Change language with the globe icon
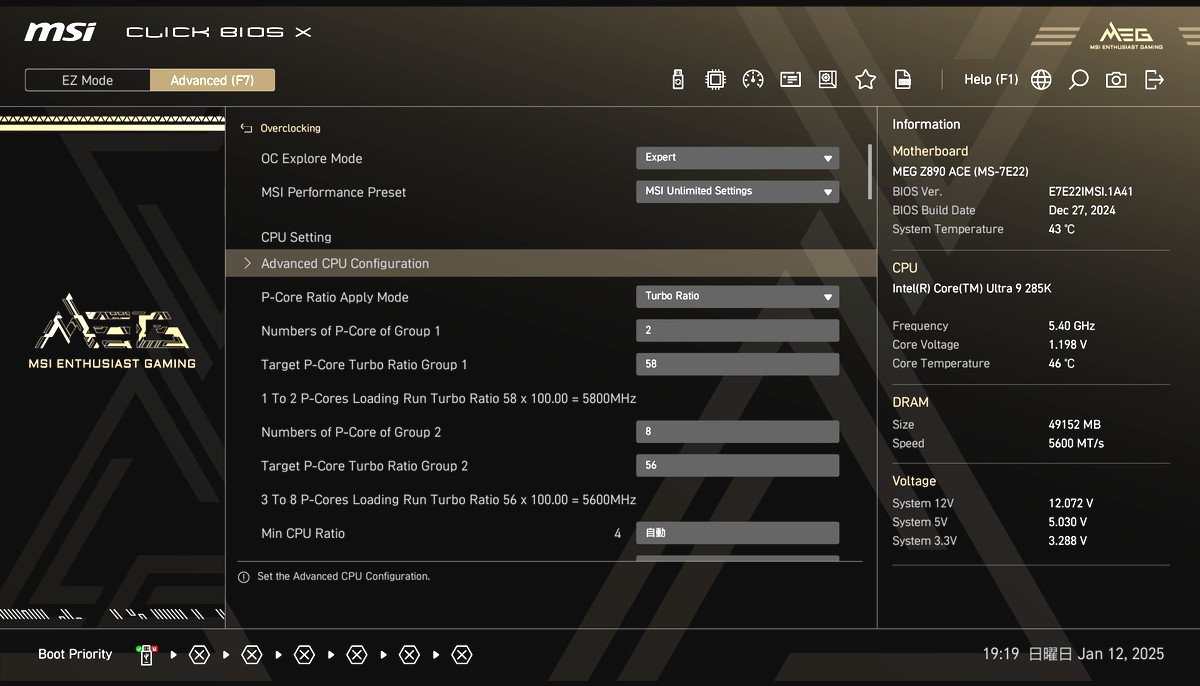The width and height of the screenshot is (1200, 686). pos(1041,80)
